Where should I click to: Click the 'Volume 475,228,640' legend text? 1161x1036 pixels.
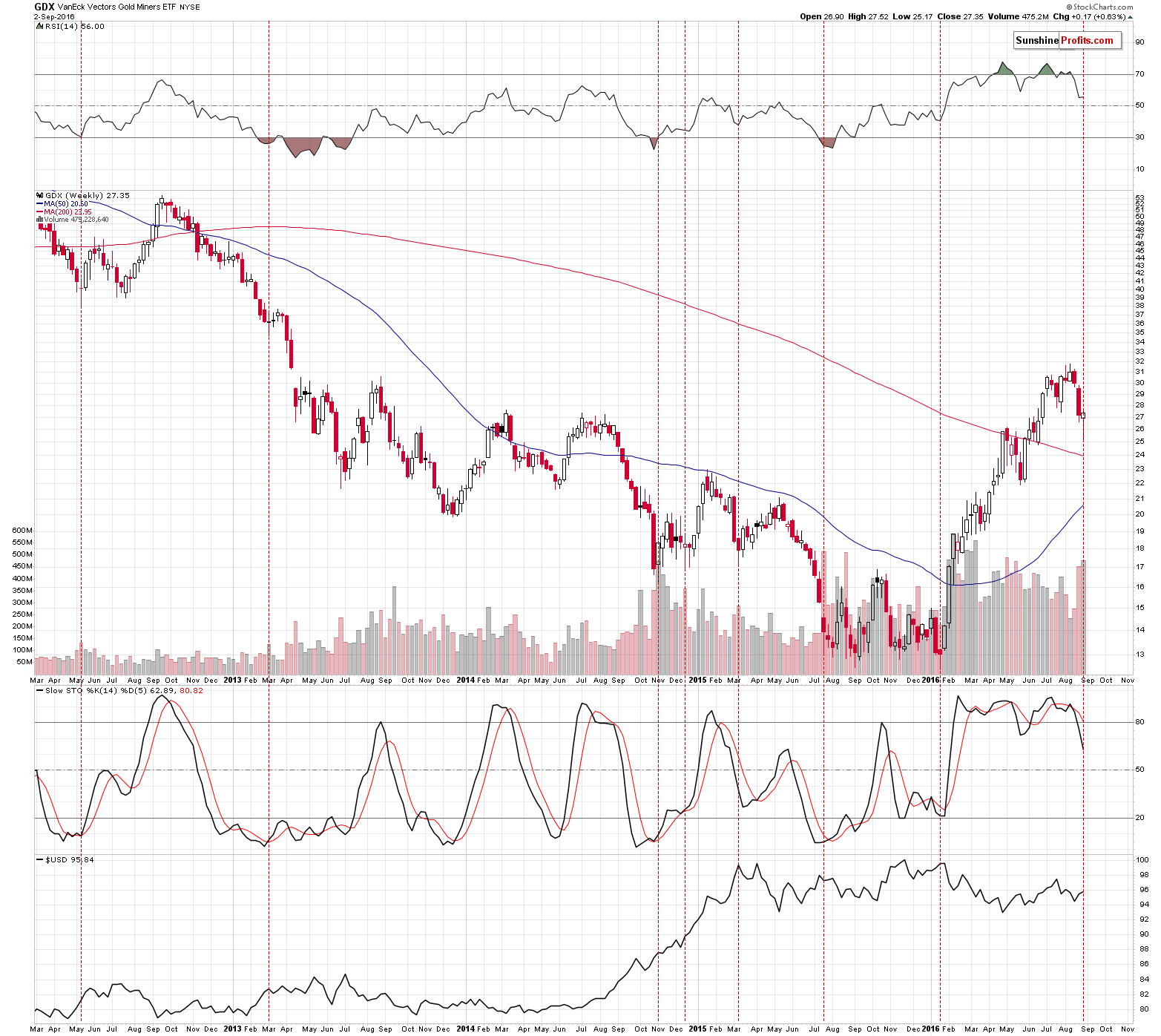pyautogui.click(x=76, y=220)
